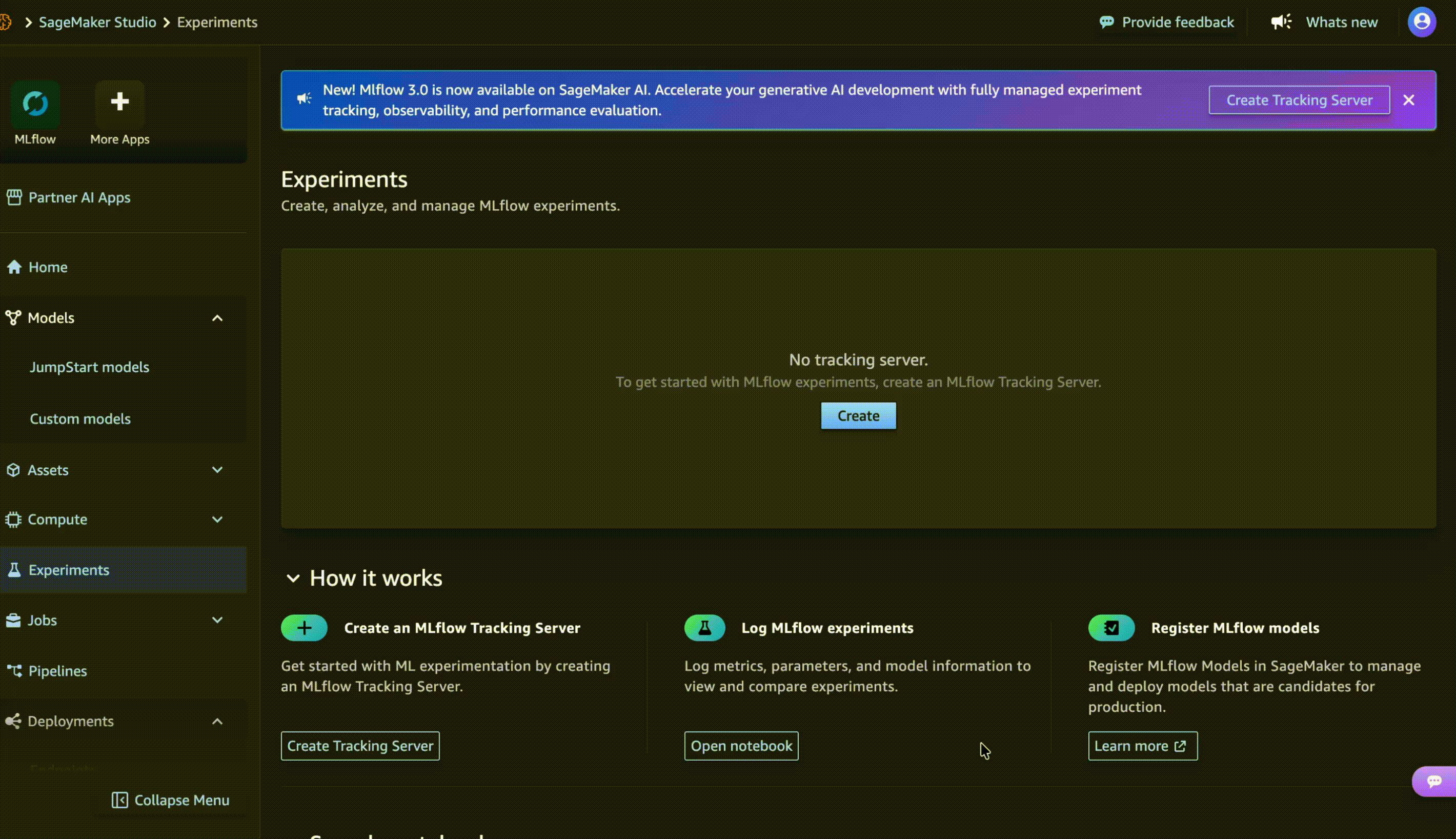This screenshot has height=839, width=1456.
Task: Open the user profile avatar
Action: pyautogui.click(x=1422, y=22)
